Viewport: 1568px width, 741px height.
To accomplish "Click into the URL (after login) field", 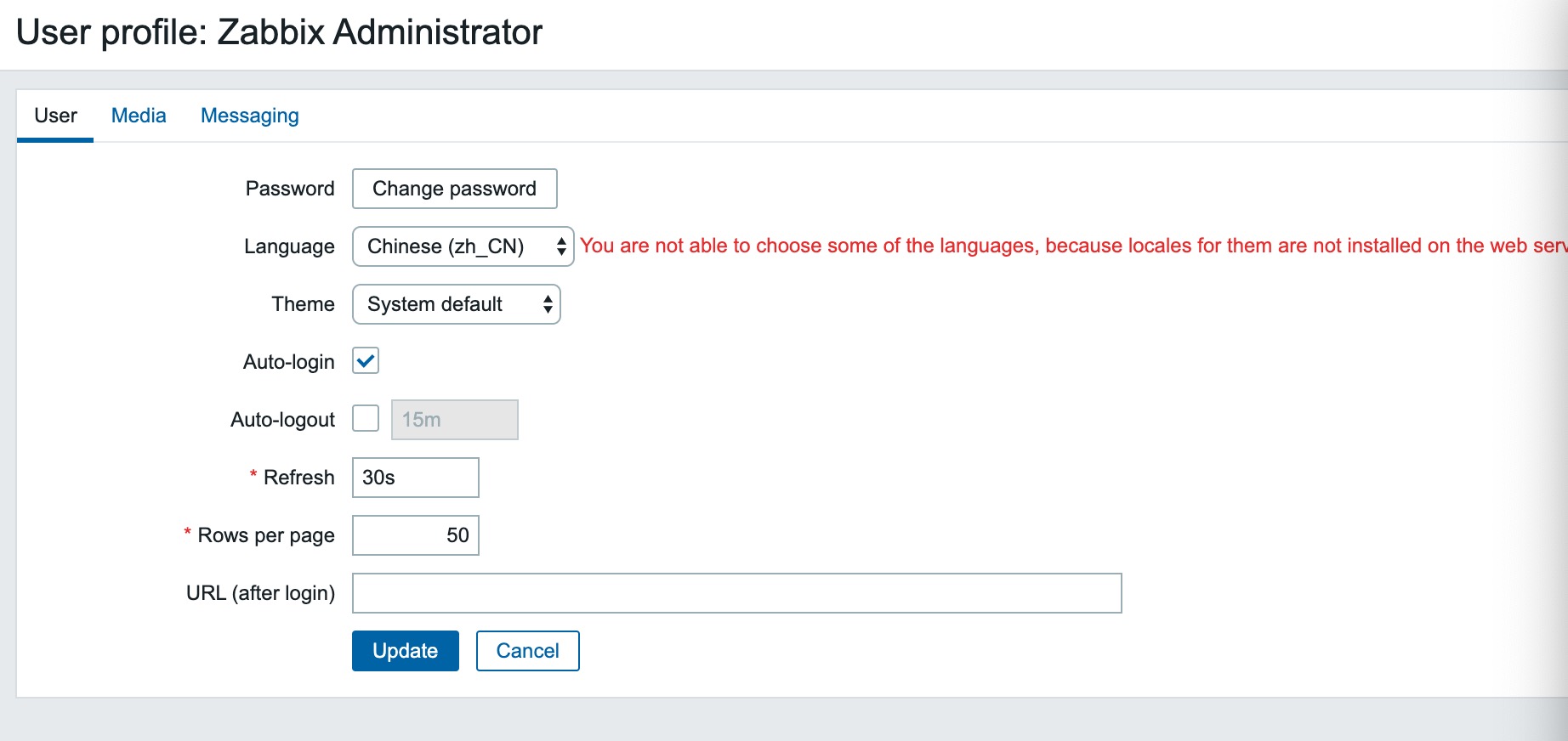I will tap(737, 593).
